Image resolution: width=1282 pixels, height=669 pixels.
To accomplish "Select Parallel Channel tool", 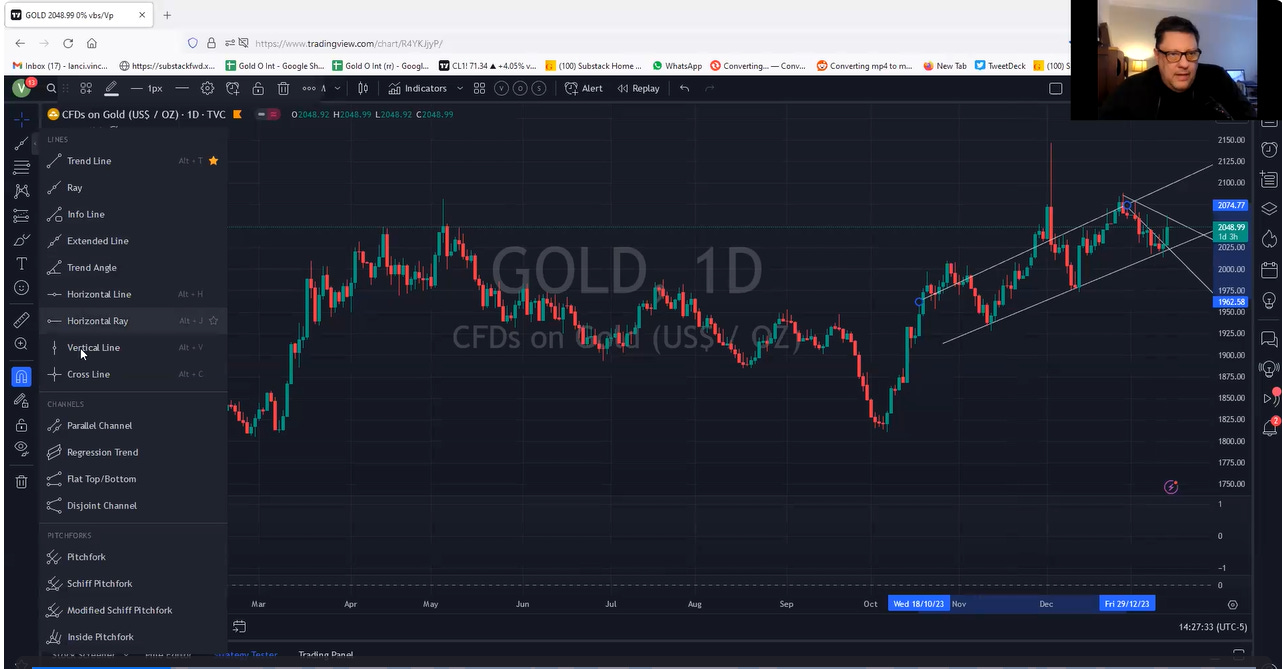I will point(132,426).
